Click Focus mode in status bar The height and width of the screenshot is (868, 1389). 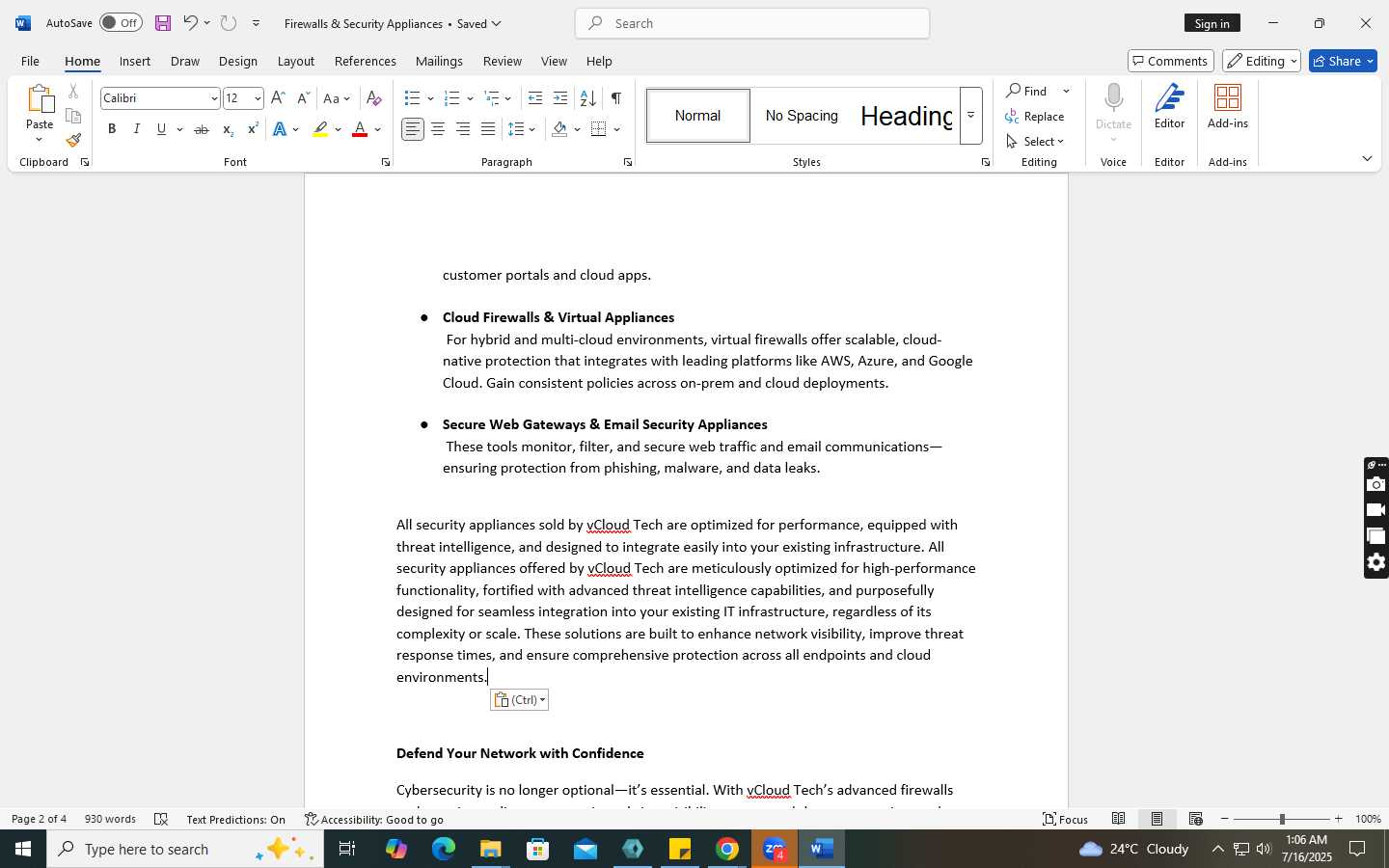tap(1065, 819)
